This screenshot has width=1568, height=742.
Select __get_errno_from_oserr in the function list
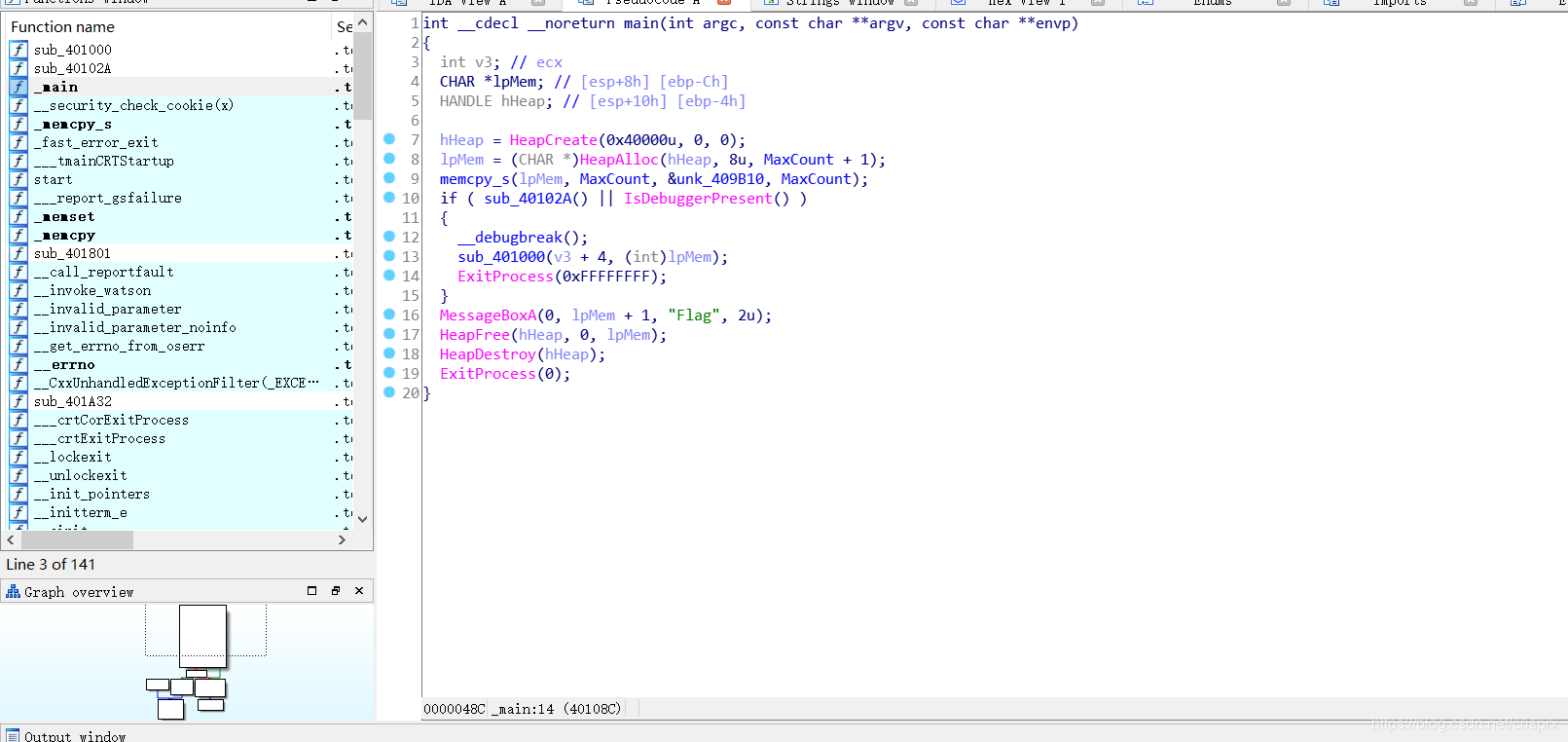[x=119, y=346]
